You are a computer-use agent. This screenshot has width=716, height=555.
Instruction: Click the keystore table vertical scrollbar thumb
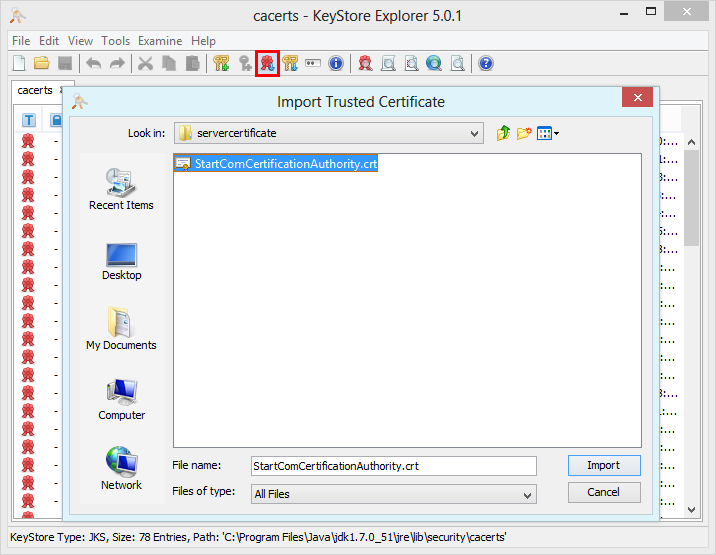691,198
